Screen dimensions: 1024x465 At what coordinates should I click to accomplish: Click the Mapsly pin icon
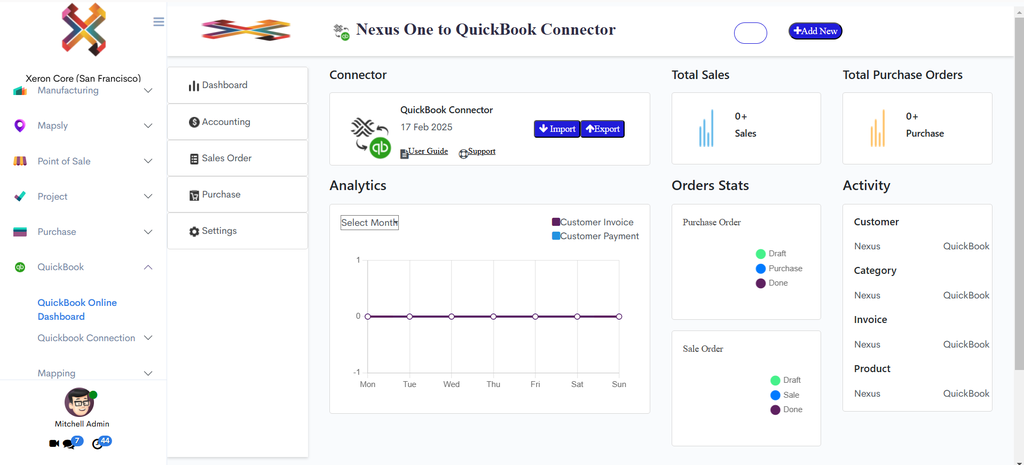pos(20,126)
